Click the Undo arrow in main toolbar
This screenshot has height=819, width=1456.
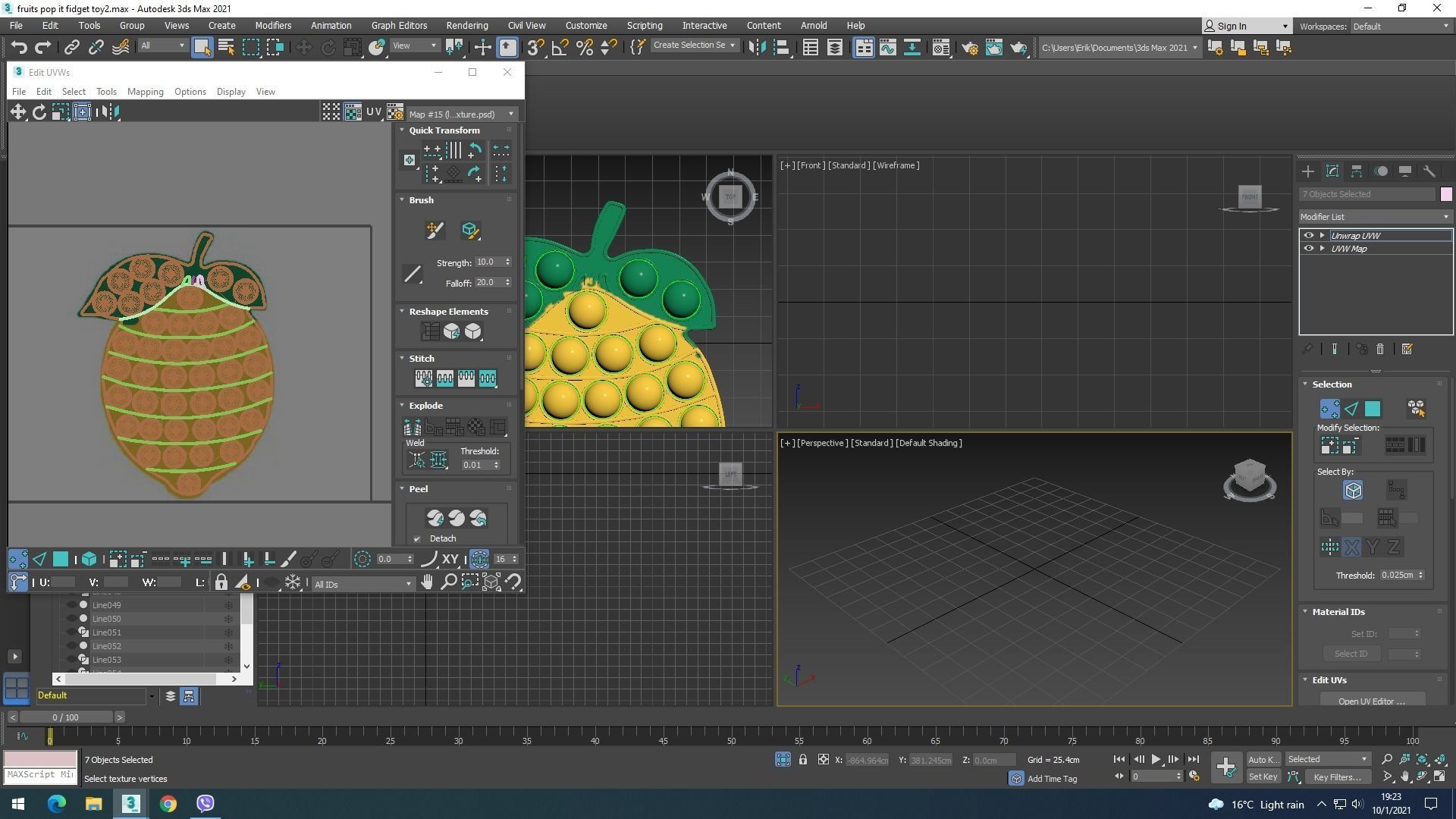tap(19, 48)
